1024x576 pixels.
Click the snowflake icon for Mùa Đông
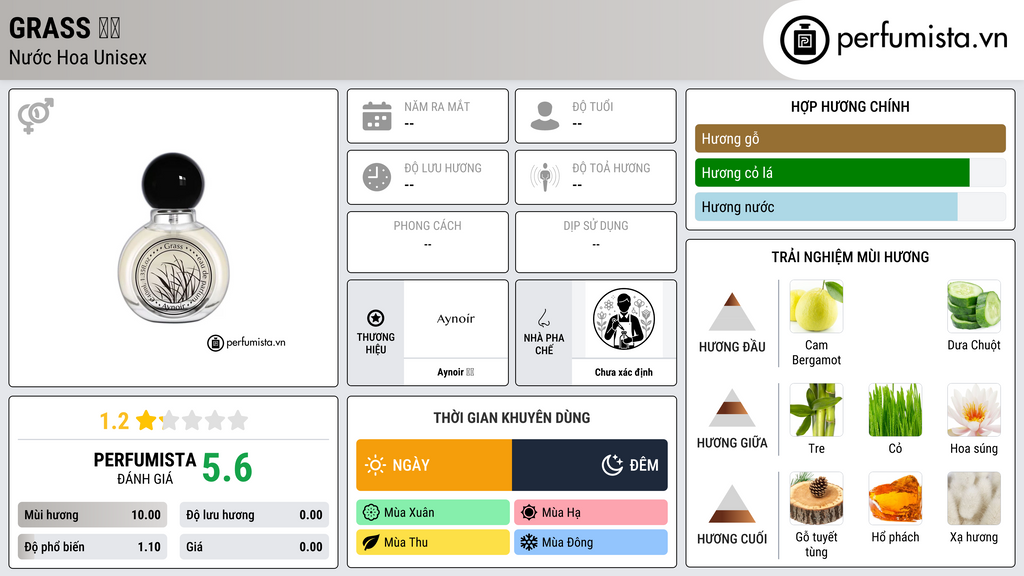pyautogui.click(x=529, y=542)
